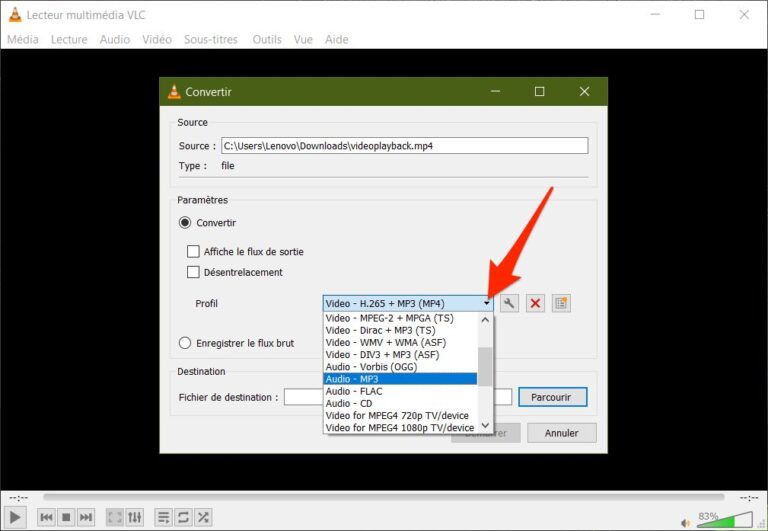Pick Video for MPEG4 1080p TV/device
This screenshot has width=768, height=531.
[400, 428]
